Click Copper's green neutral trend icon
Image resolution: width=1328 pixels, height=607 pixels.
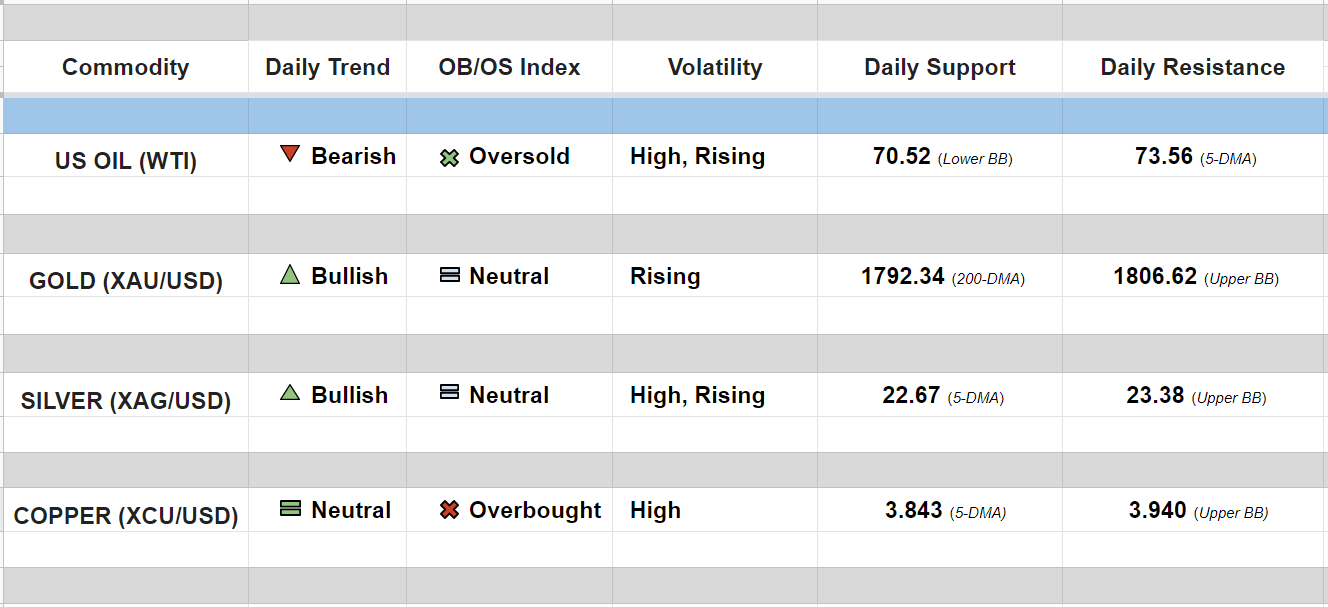click(x=290, y=509)
